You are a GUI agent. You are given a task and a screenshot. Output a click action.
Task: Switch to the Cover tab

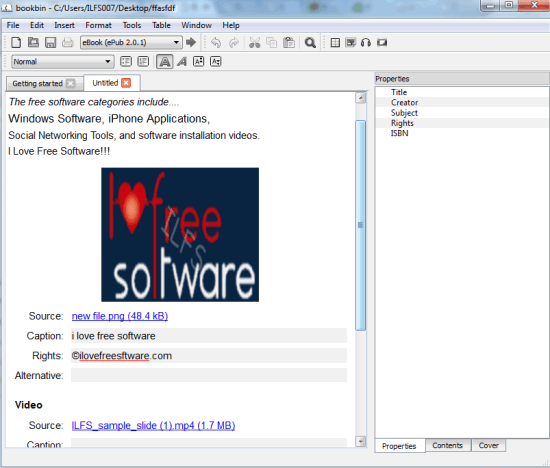[x=488, y=445]
